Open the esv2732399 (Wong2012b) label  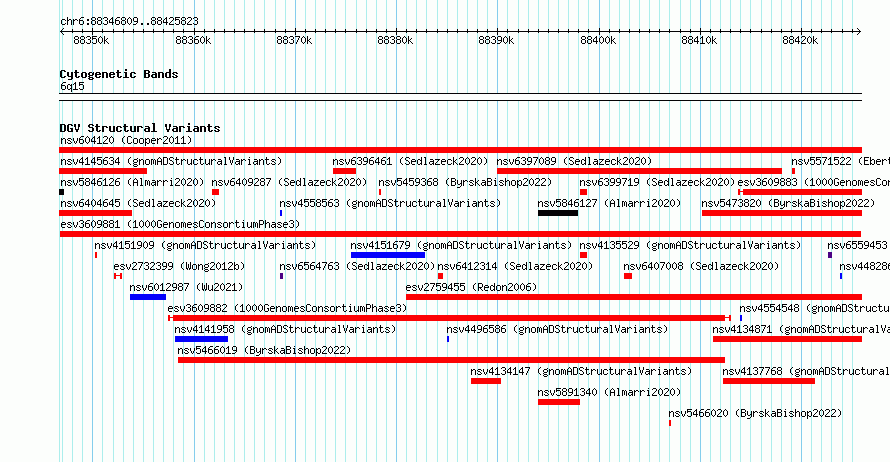coord(179,266)
